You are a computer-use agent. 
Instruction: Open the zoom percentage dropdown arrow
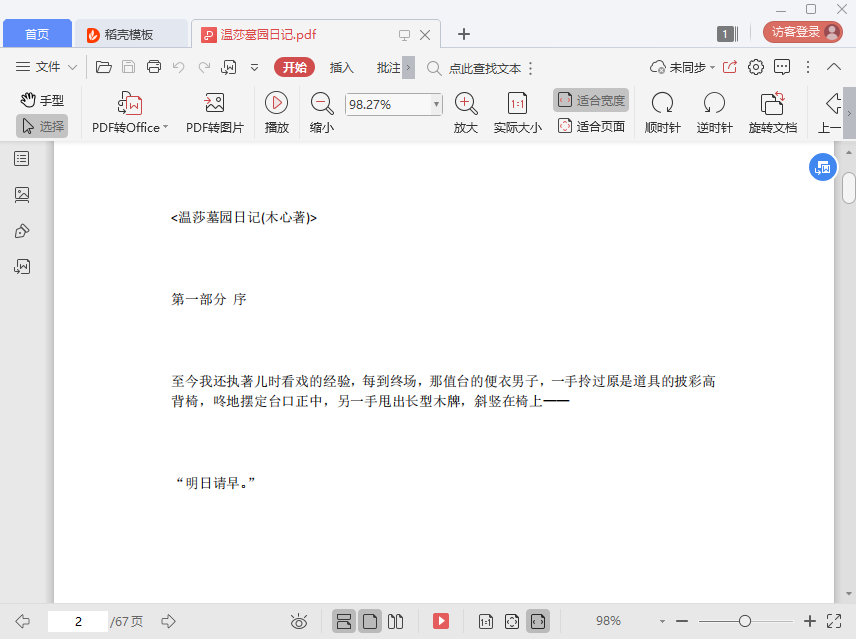tap(436, 104)
